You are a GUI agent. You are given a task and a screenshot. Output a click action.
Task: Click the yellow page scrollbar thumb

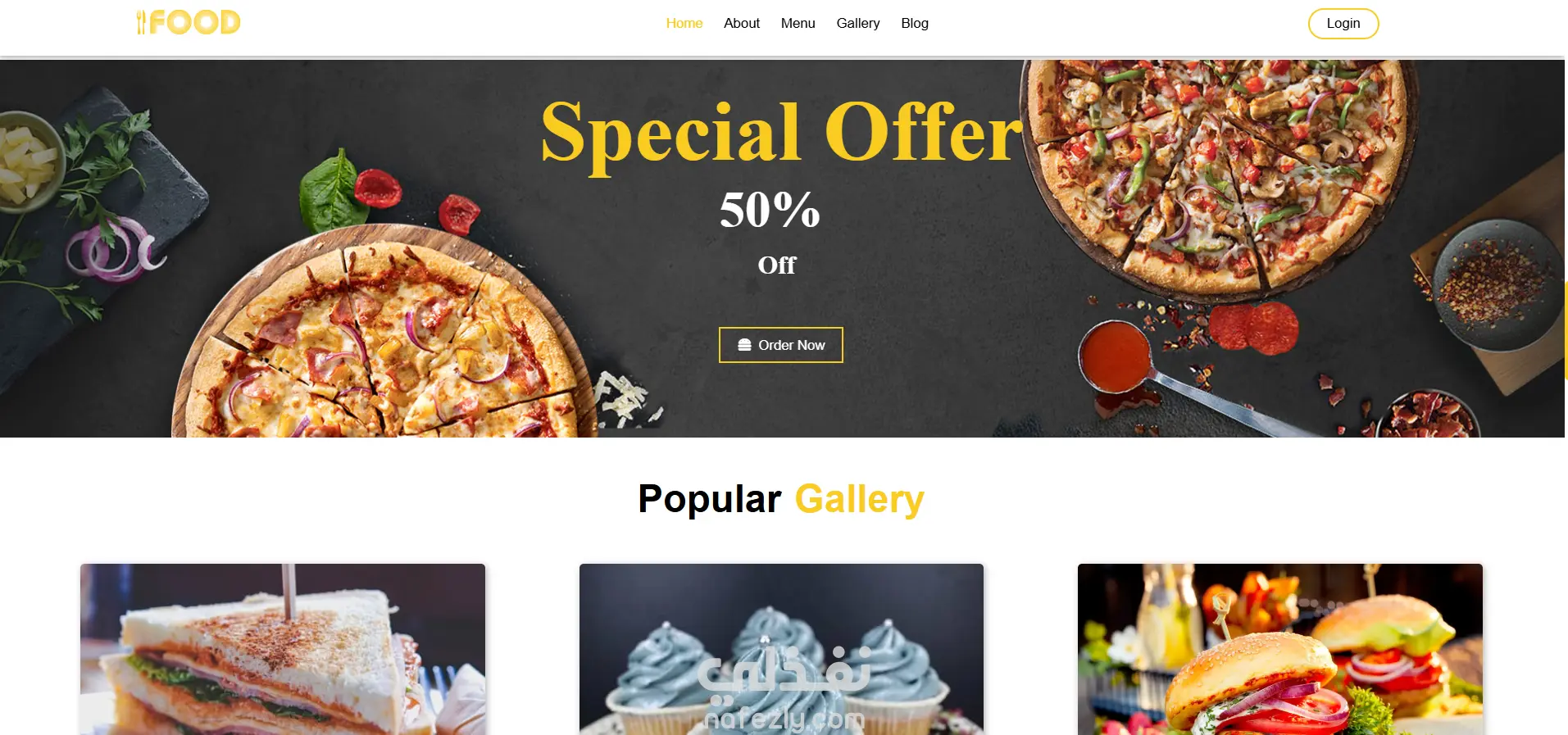pos(1566,330)
